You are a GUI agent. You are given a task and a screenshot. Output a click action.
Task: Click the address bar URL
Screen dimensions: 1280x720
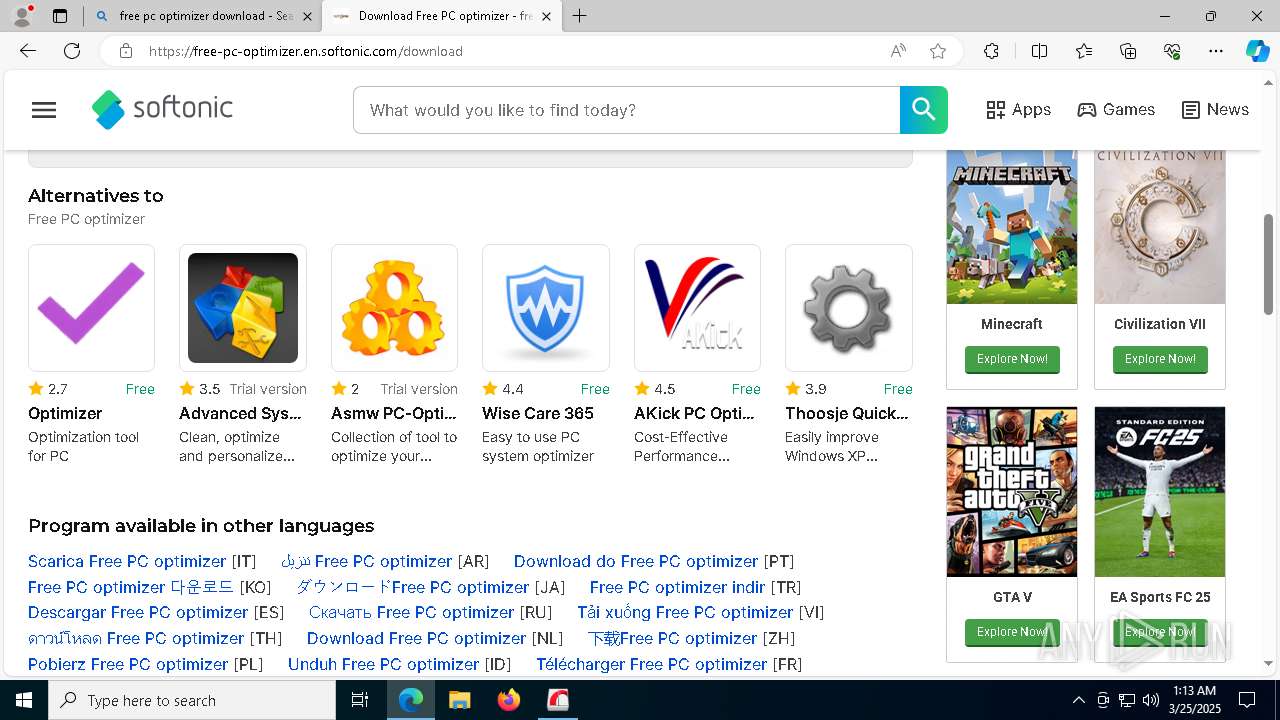(x=306, y=51)
